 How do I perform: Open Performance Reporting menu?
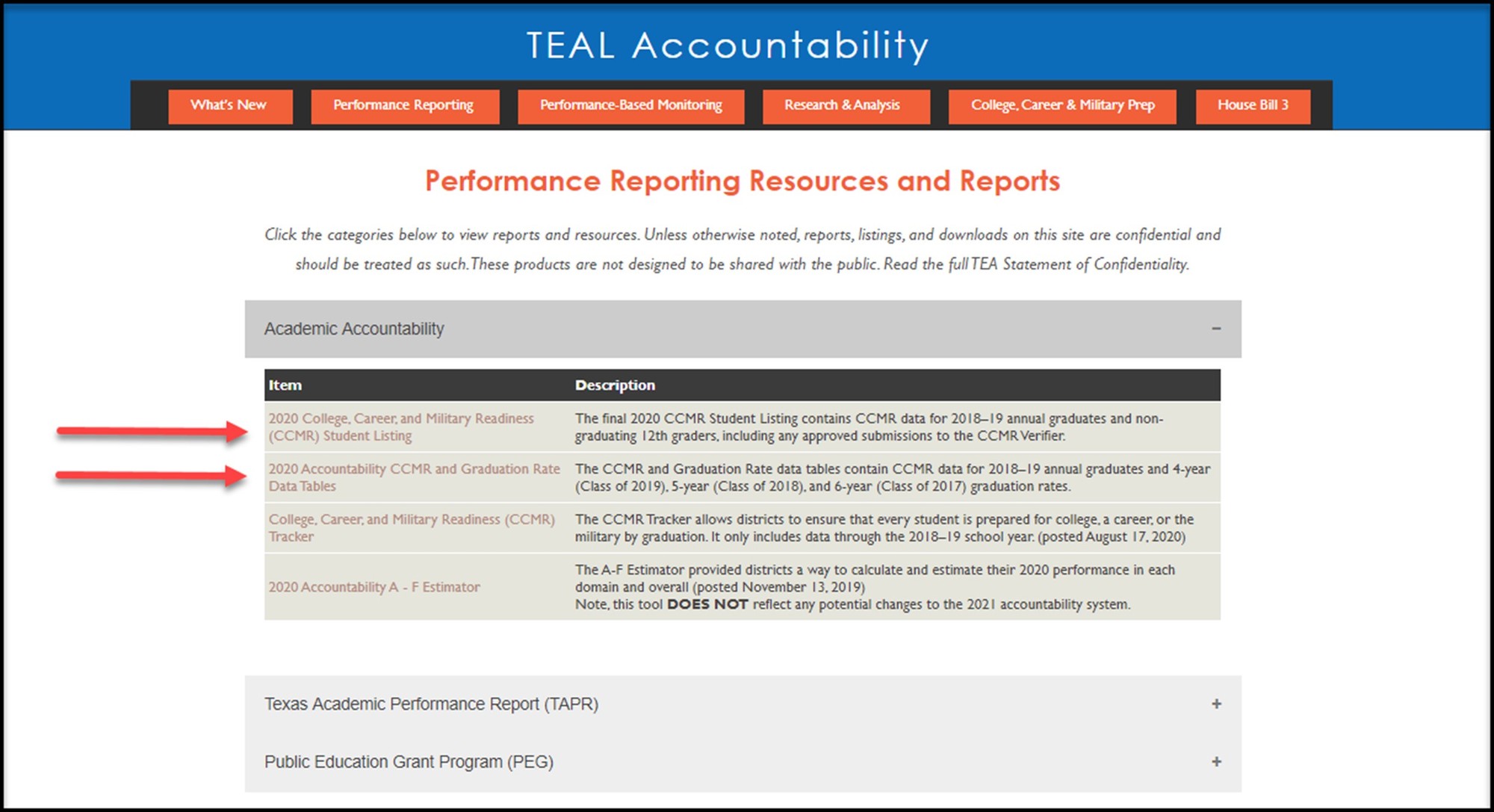[403, 105]
